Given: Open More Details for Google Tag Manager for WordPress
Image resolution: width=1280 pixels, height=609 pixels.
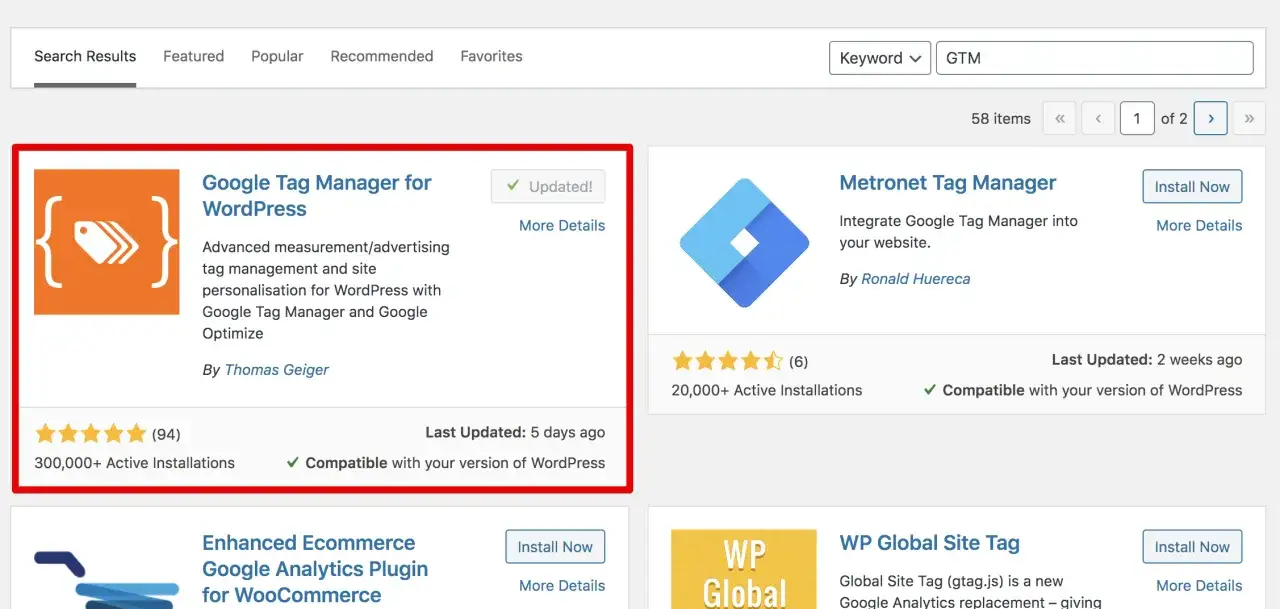Looking at the screenshot, I should pyautogui.click(x=562, y=226).
